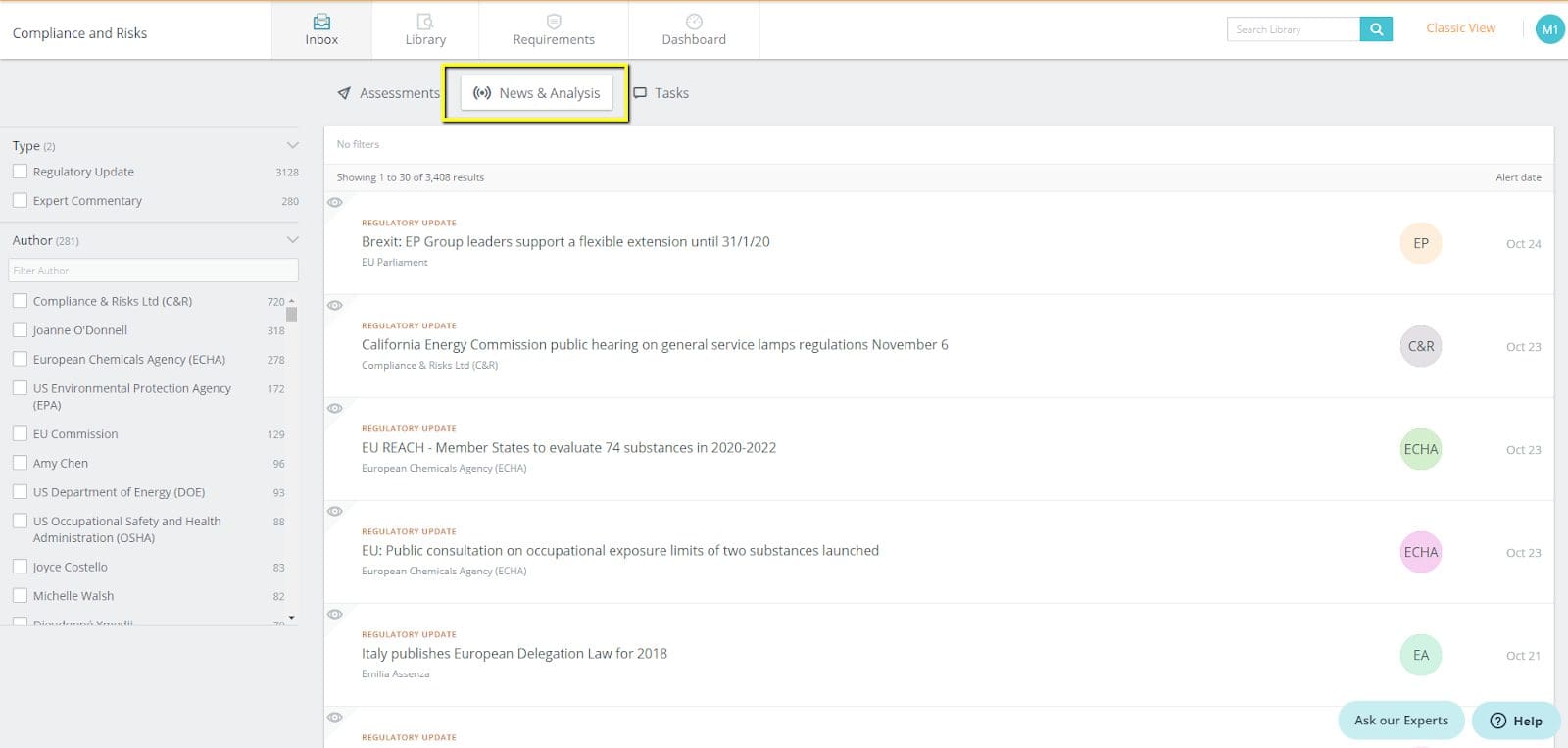Tick the EU Commission author checkbox

pos(20,433)
